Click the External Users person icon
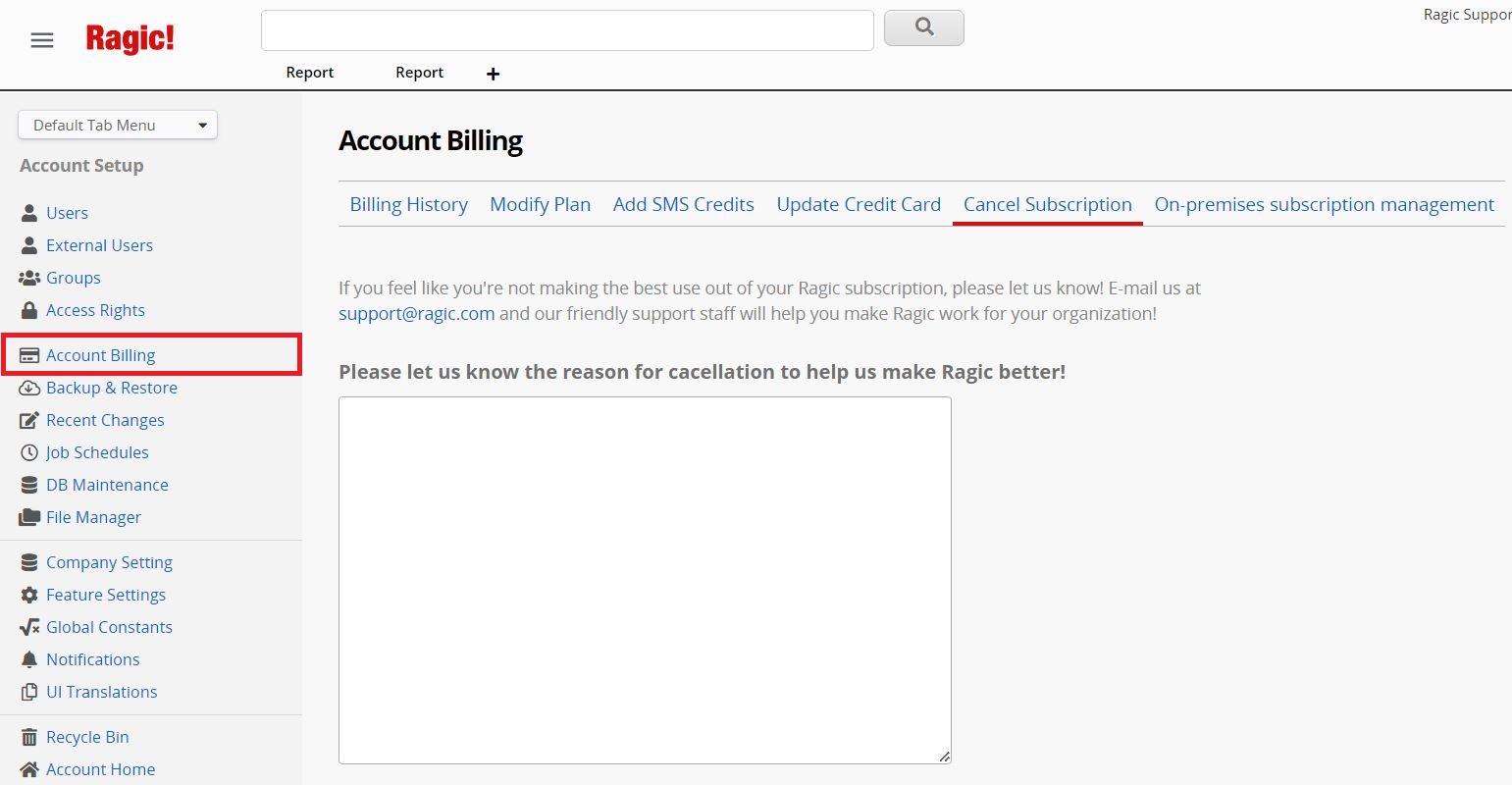 click(29, 245)
